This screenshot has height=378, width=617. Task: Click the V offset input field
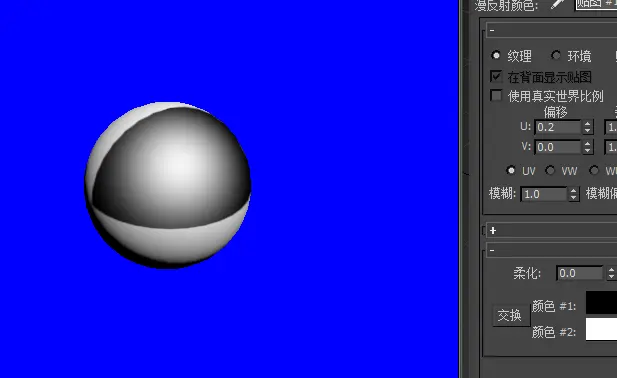(558, 147)
